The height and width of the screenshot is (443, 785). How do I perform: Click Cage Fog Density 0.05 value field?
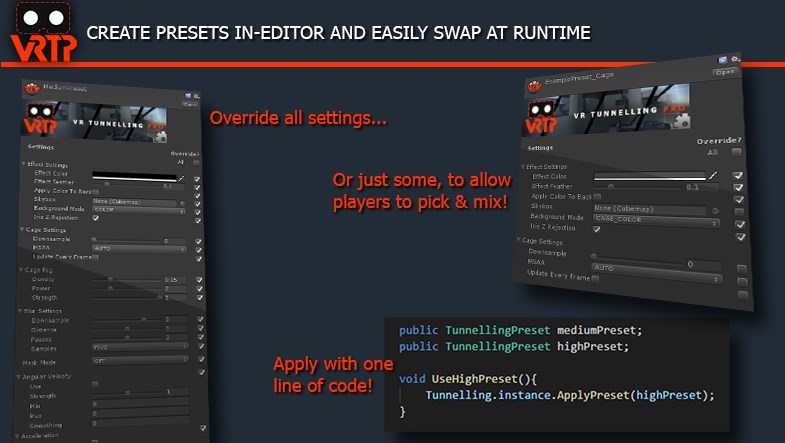coord(175,280)
